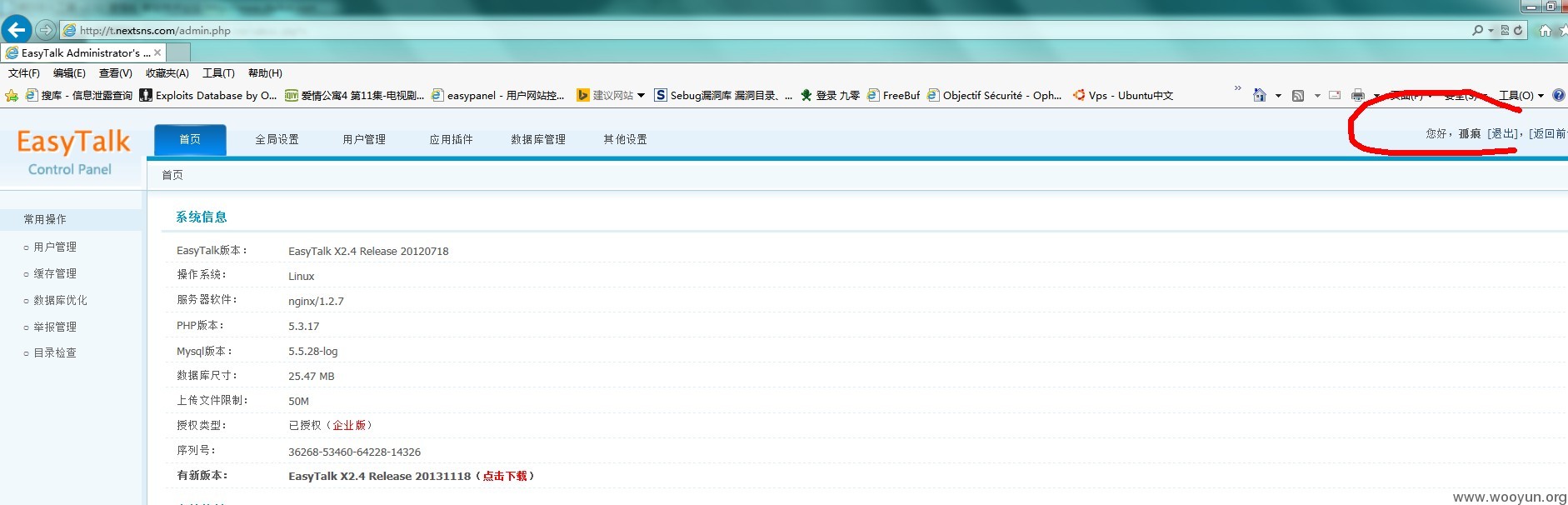Open the 登录 九零 bookmark
The image size is (1568, 505).
point(830,96)
